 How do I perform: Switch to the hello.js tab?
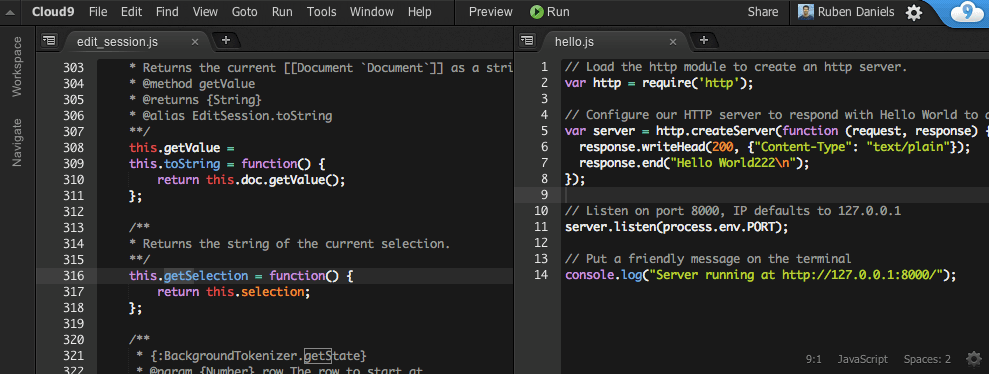pyautogui.click(x=574, y=42)
